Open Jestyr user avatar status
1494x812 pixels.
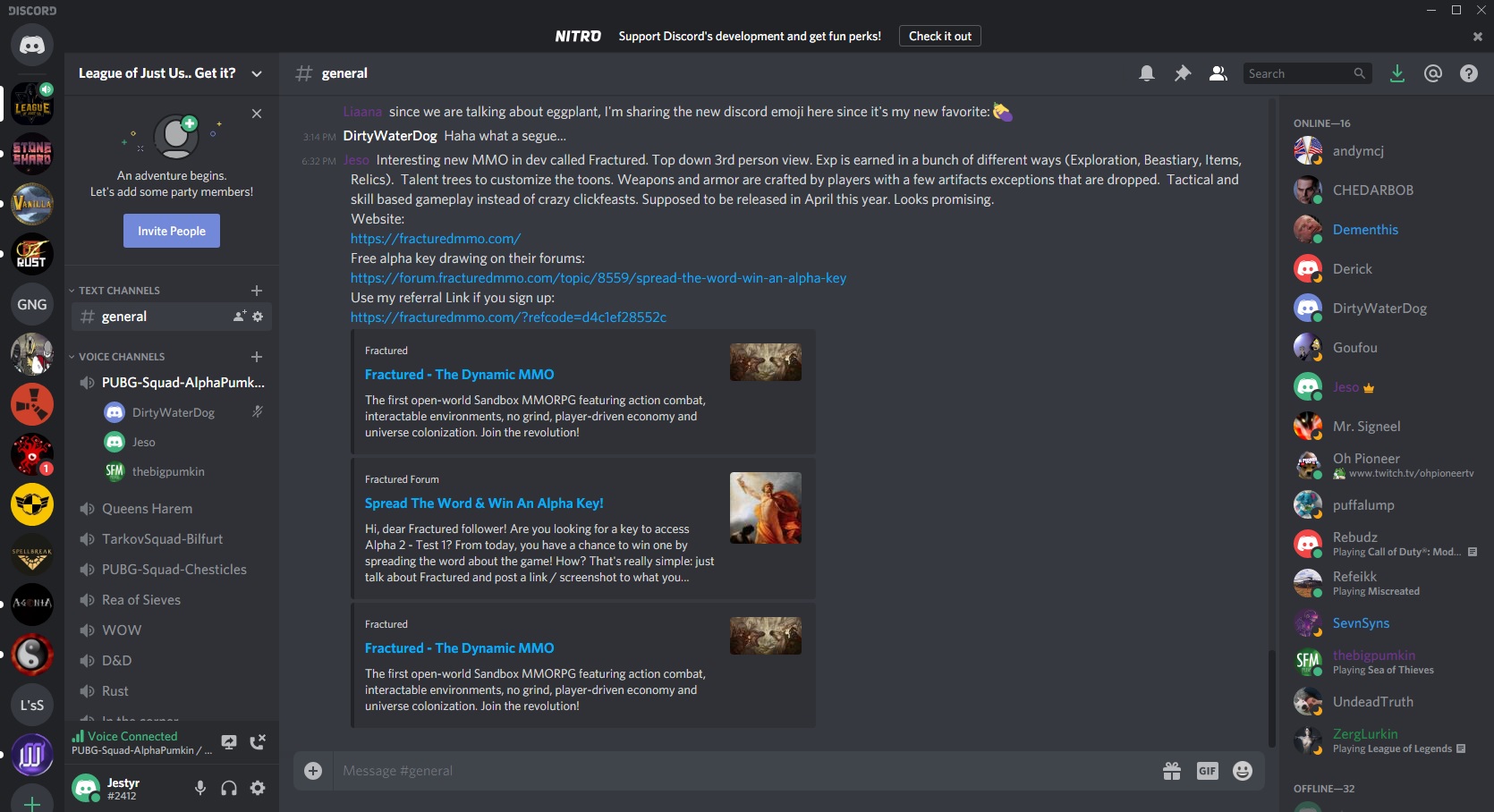(86, 788)
